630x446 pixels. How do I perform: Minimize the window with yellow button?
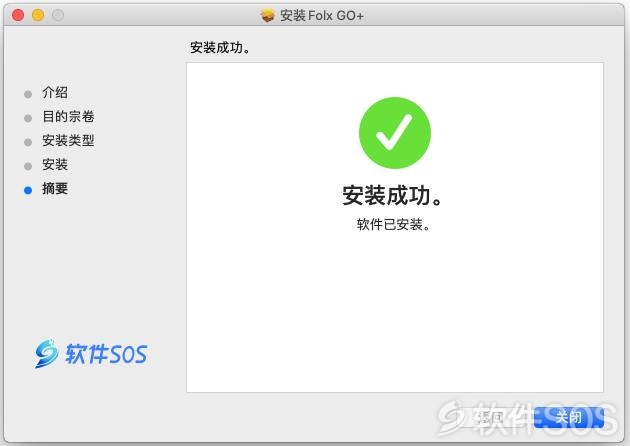(38, 15)
